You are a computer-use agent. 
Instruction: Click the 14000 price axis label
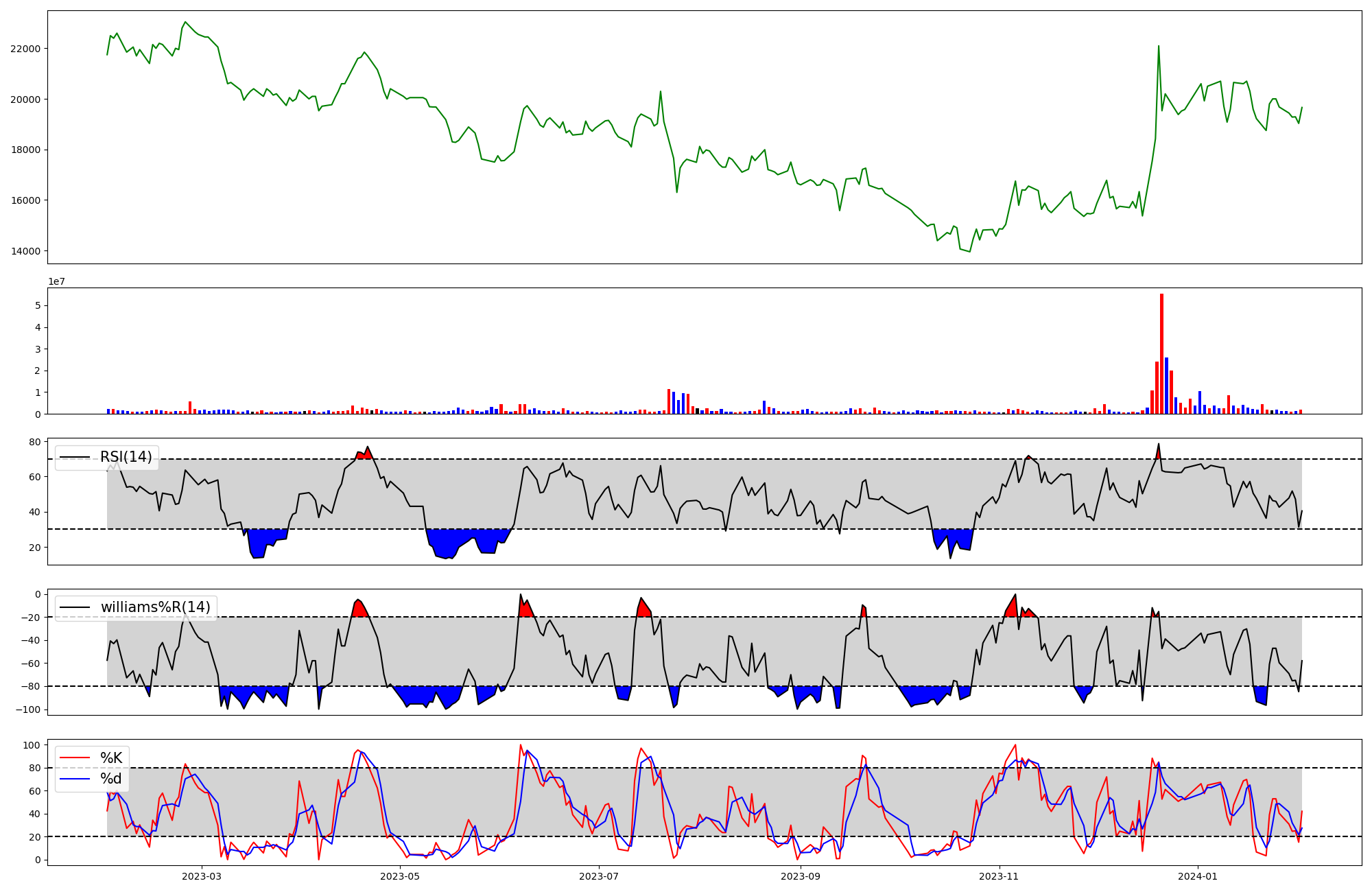pyautogui.click(x=25, y=251)
